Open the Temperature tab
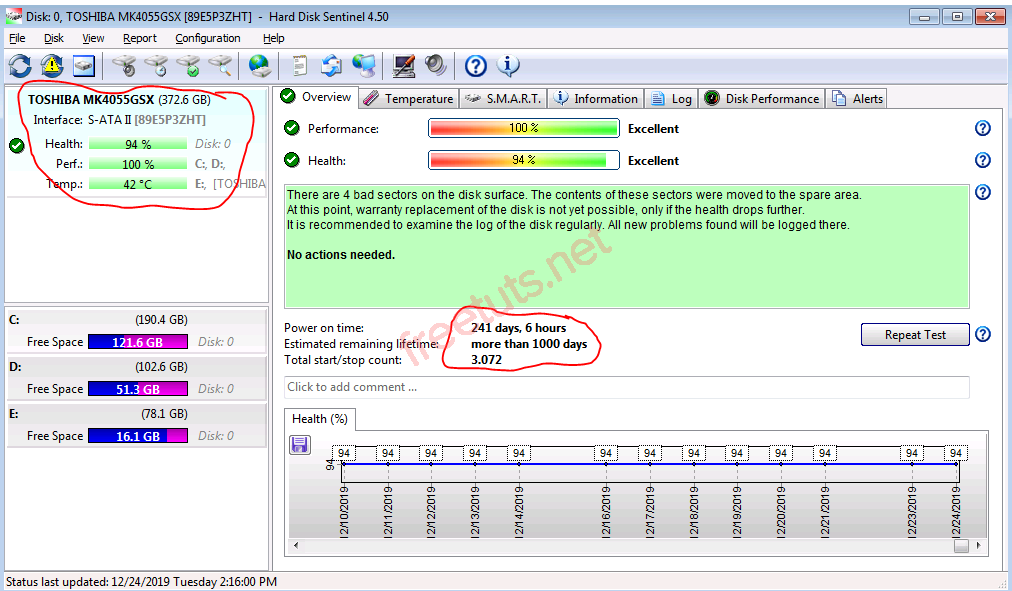The height and width of the screenshot is (591, 1012). pyautogui.click(x=408, y=98)
